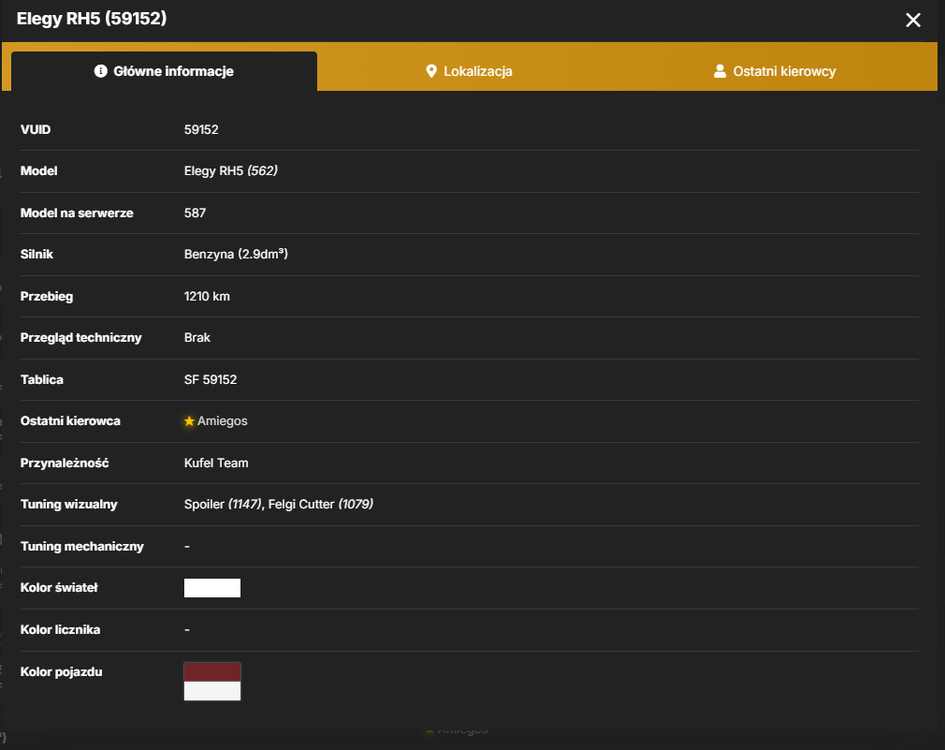Click the dark red Kolor pojazdu swatch
The width and height of the screenshot is (945, 750).
tap(212, 672)
